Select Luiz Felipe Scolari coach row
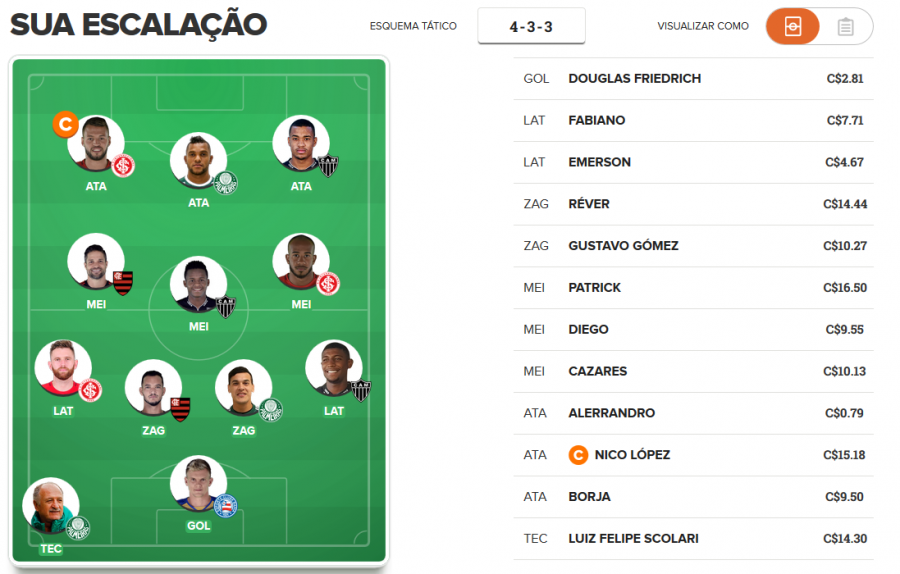 point(633,539)
